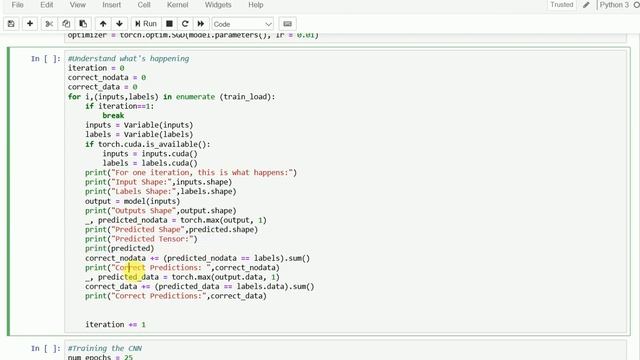The height and width of the screenshot is (360, 640).
Task: Move selected cell up arrow
Action: tap(103, 24)
